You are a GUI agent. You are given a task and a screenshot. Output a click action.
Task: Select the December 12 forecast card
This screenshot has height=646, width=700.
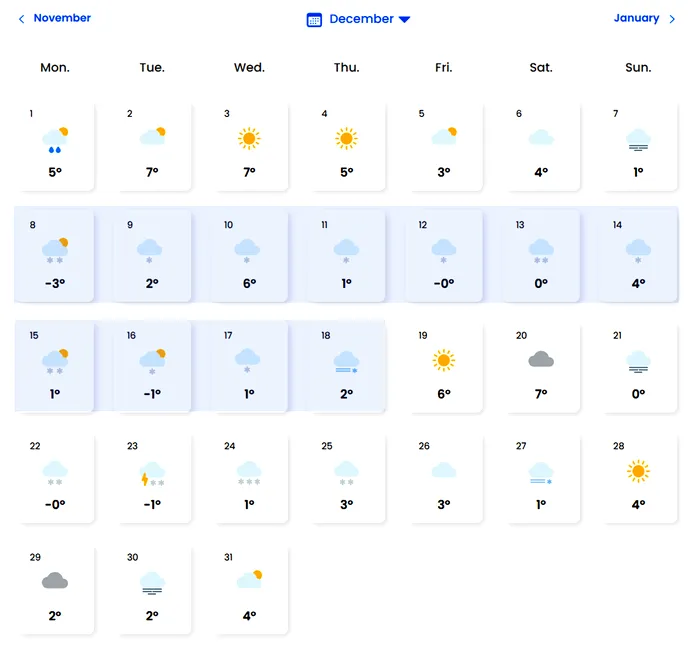pyautogui.click(x=443, y=255)
